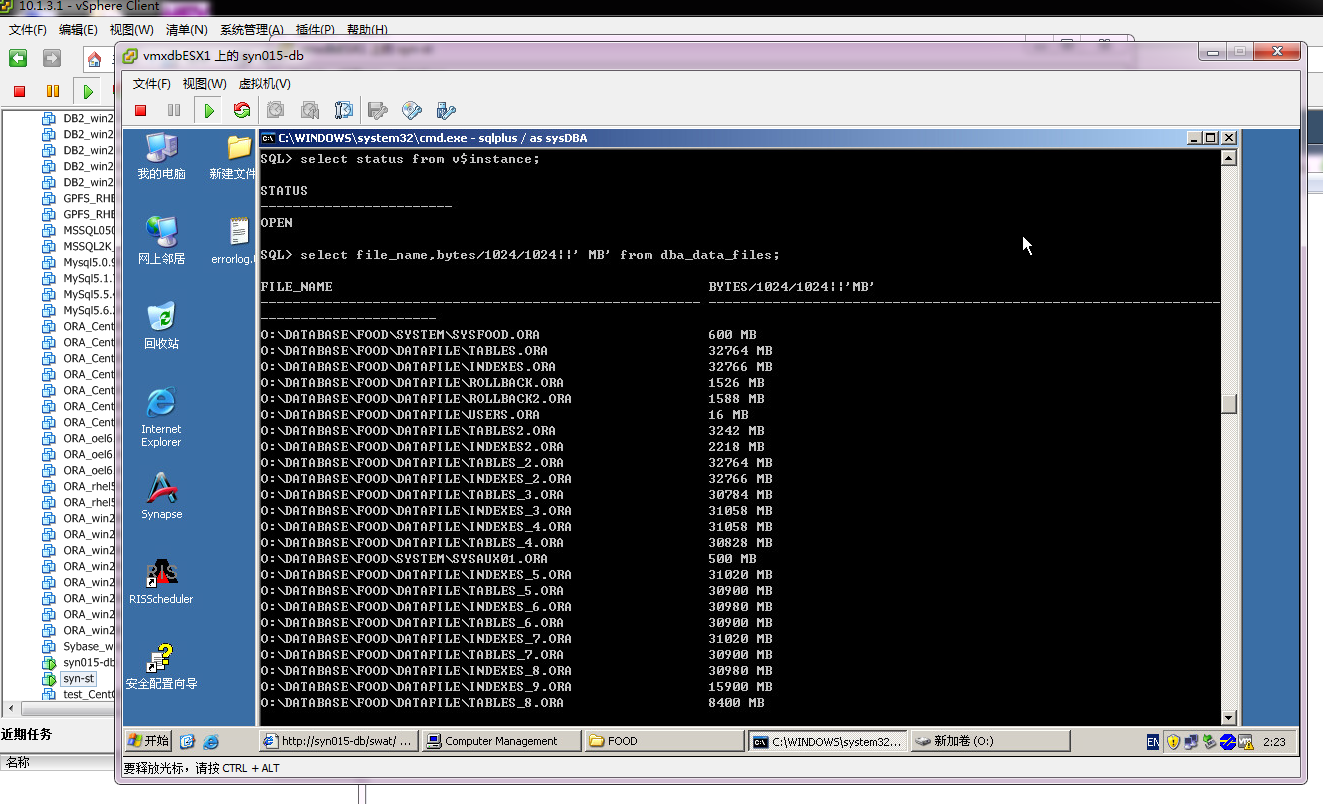Click the warning tray icon beside the clock
1323x804 pixels.
[1245, 741]
